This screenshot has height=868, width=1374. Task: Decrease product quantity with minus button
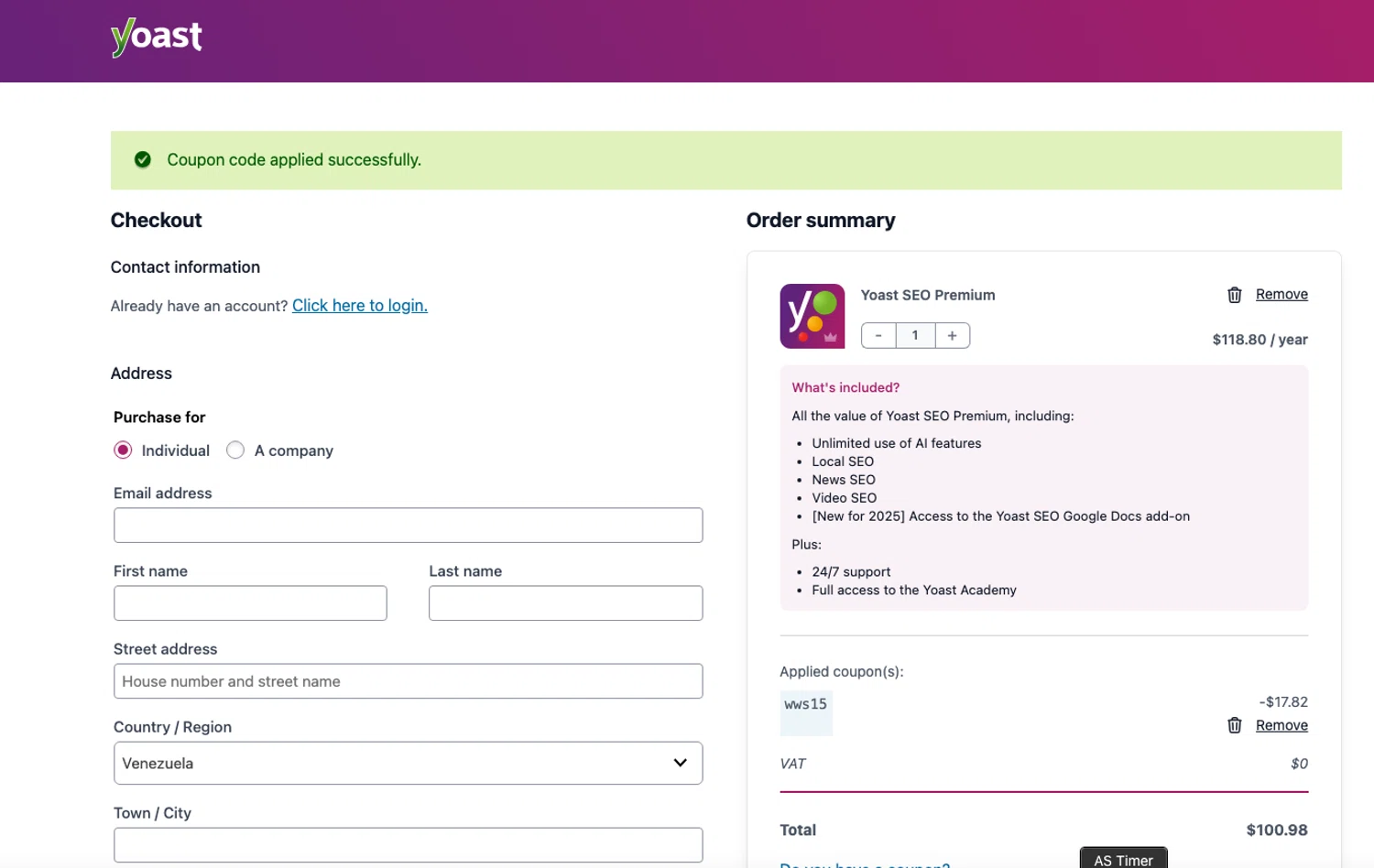878,335
